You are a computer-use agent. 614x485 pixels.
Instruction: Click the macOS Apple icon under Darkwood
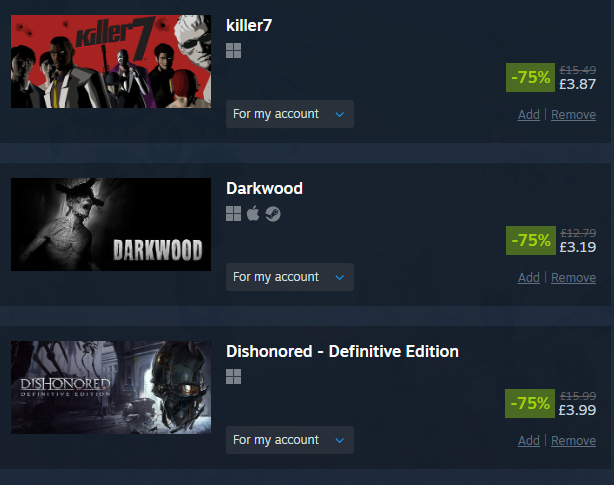pos(253,213)
